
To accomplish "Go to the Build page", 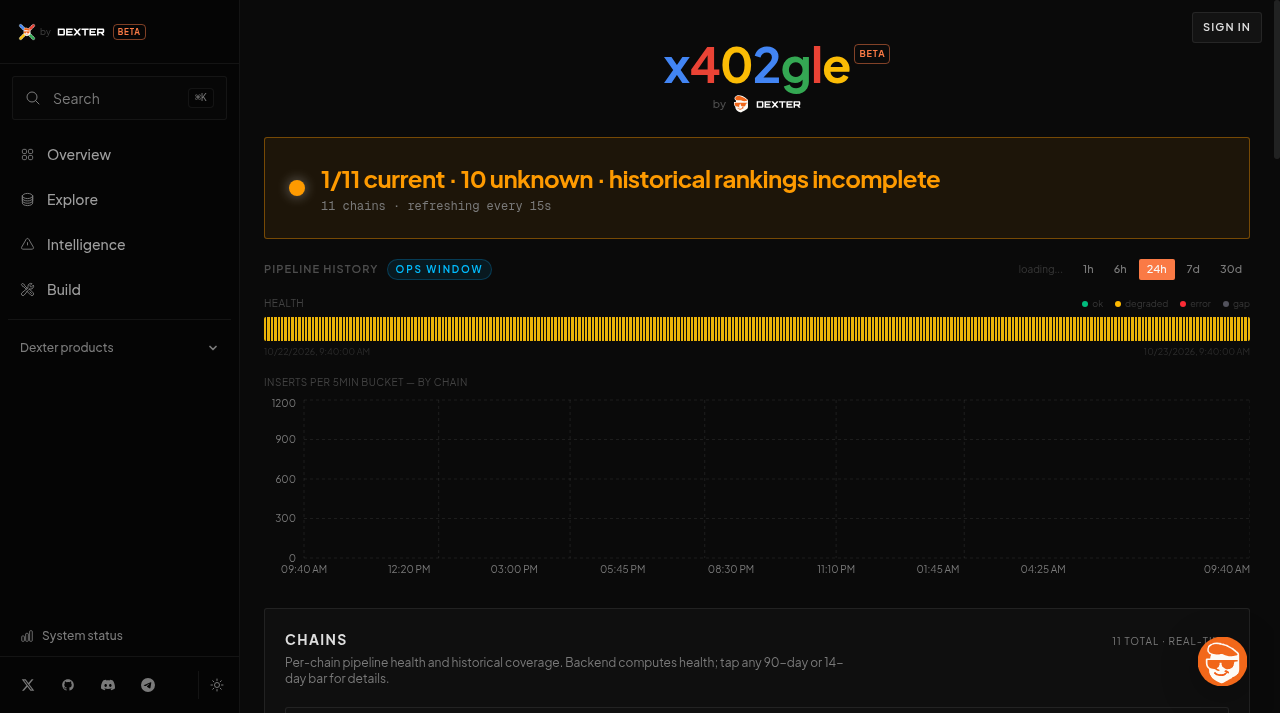I will click(119, 289).
